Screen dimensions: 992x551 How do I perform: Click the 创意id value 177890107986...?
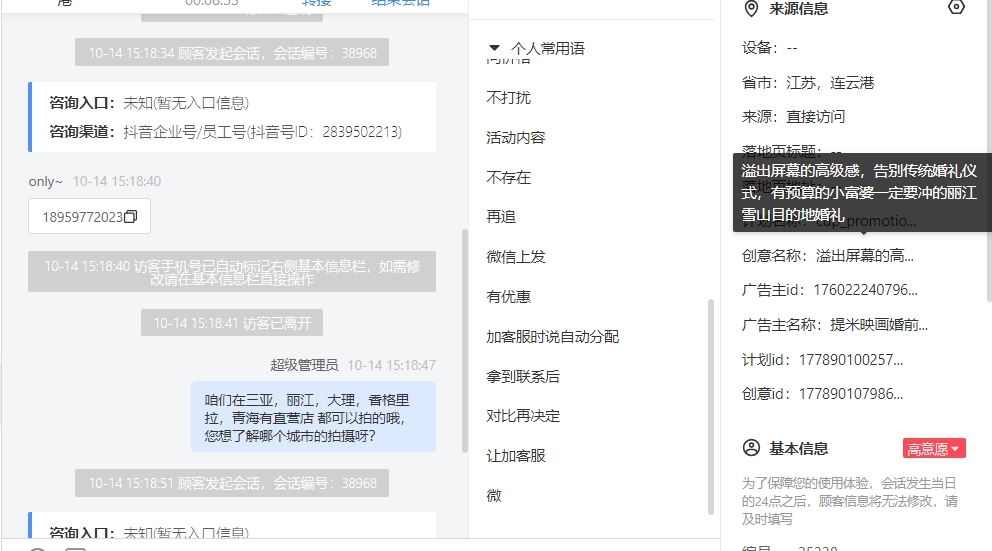[851, 393]
